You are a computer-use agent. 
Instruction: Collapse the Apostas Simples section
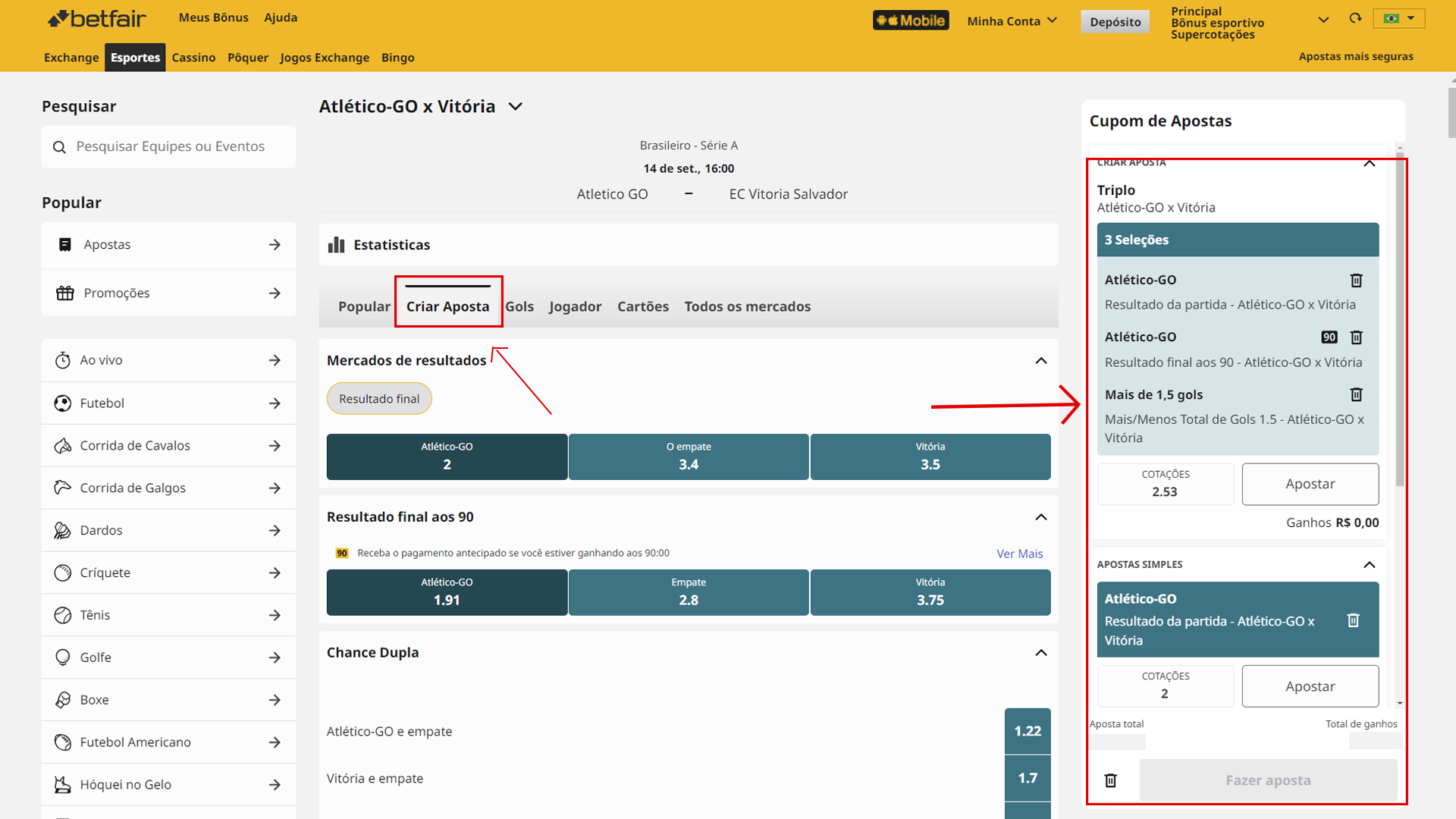pyautogui.click(x=1370, y=565)
